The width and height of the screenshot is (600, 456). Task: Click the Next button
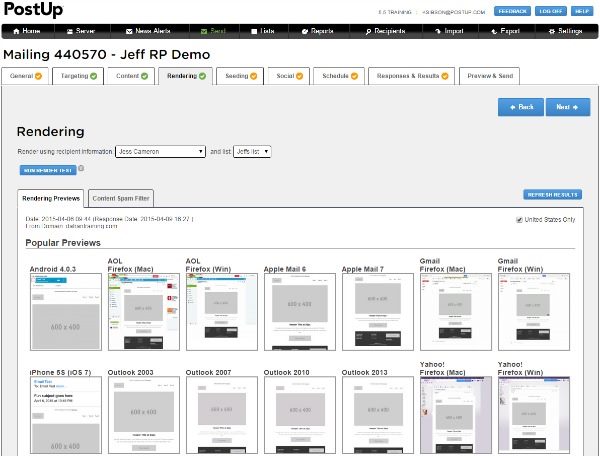pos(568,107)
